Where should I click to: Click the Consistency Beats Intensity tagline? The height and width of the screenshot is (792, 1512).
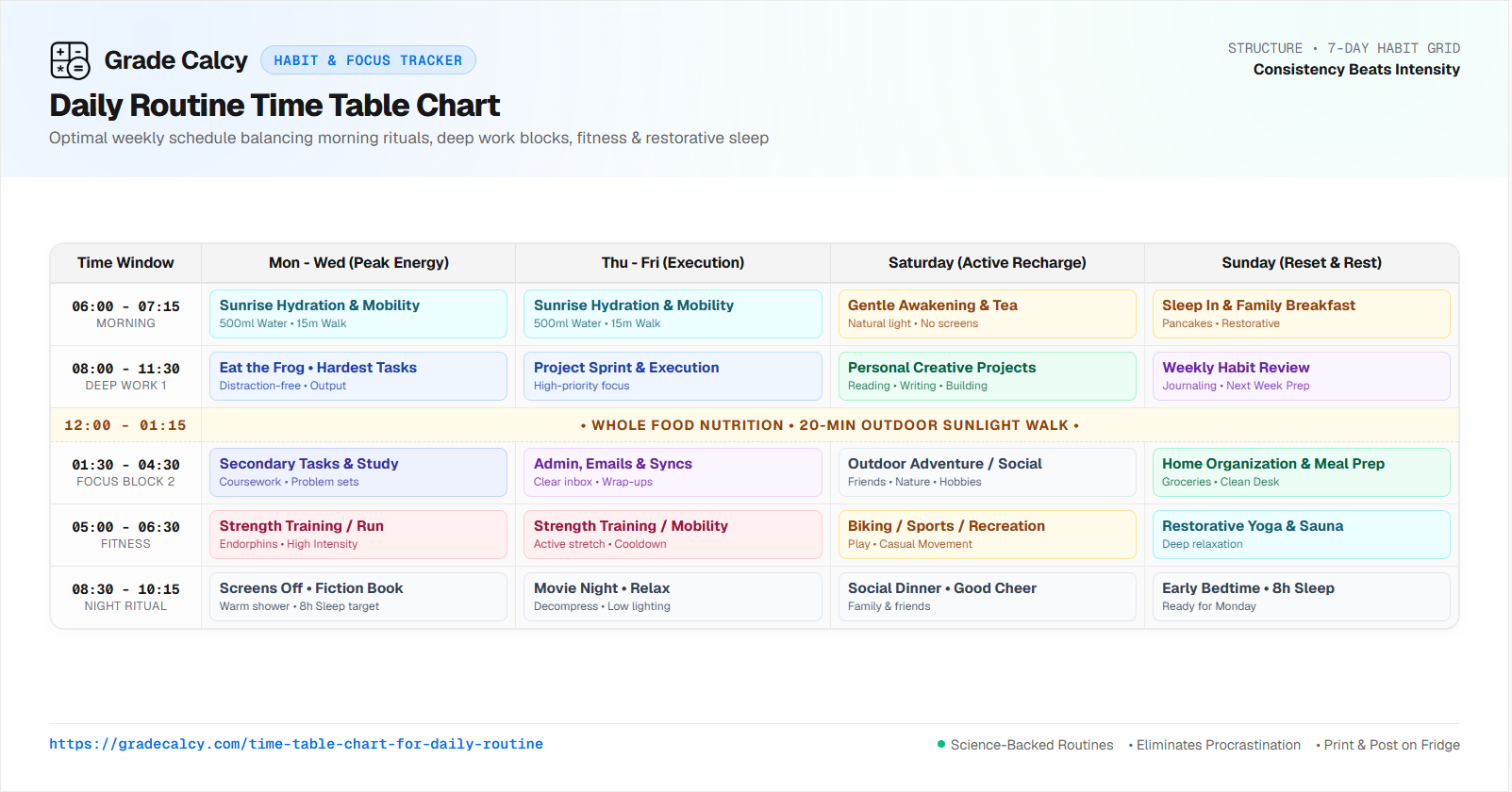click(1356, 70)
